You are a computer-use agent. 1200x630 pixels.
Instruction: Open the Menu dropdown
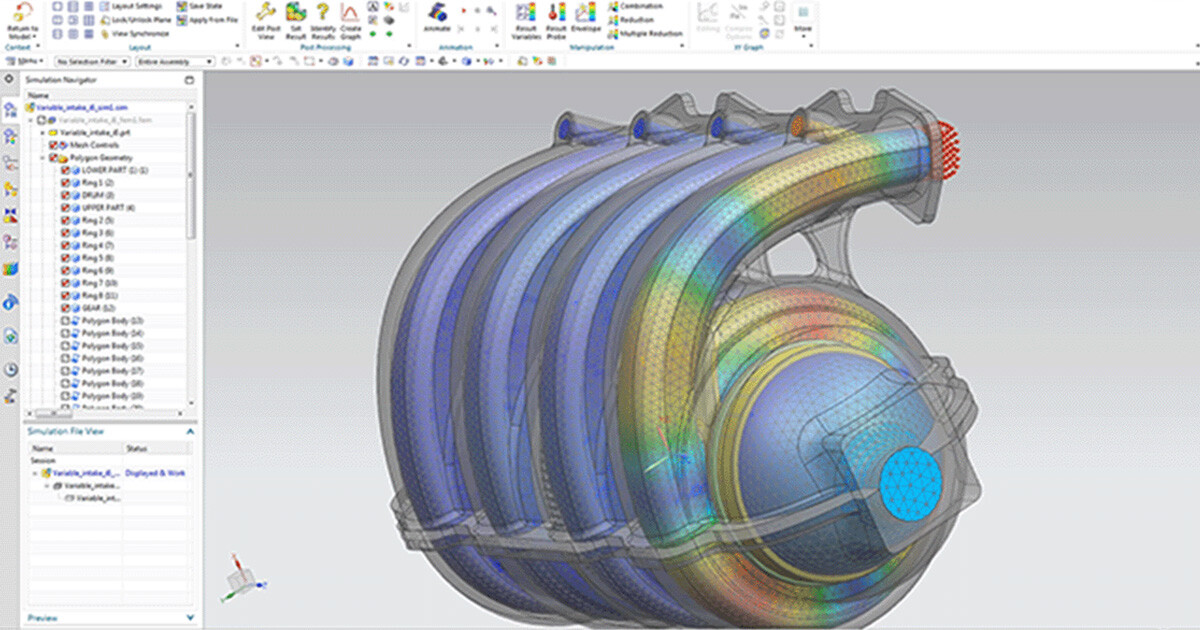(24, 61)
